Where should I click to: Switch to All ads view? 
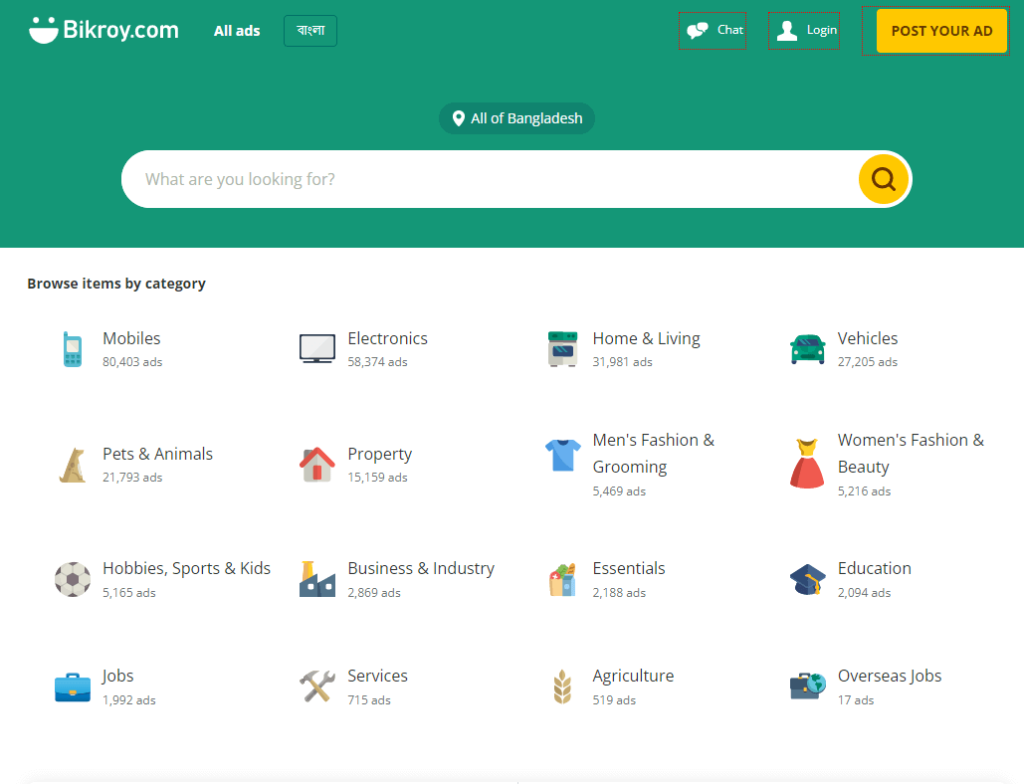click(x=236, y=31)
